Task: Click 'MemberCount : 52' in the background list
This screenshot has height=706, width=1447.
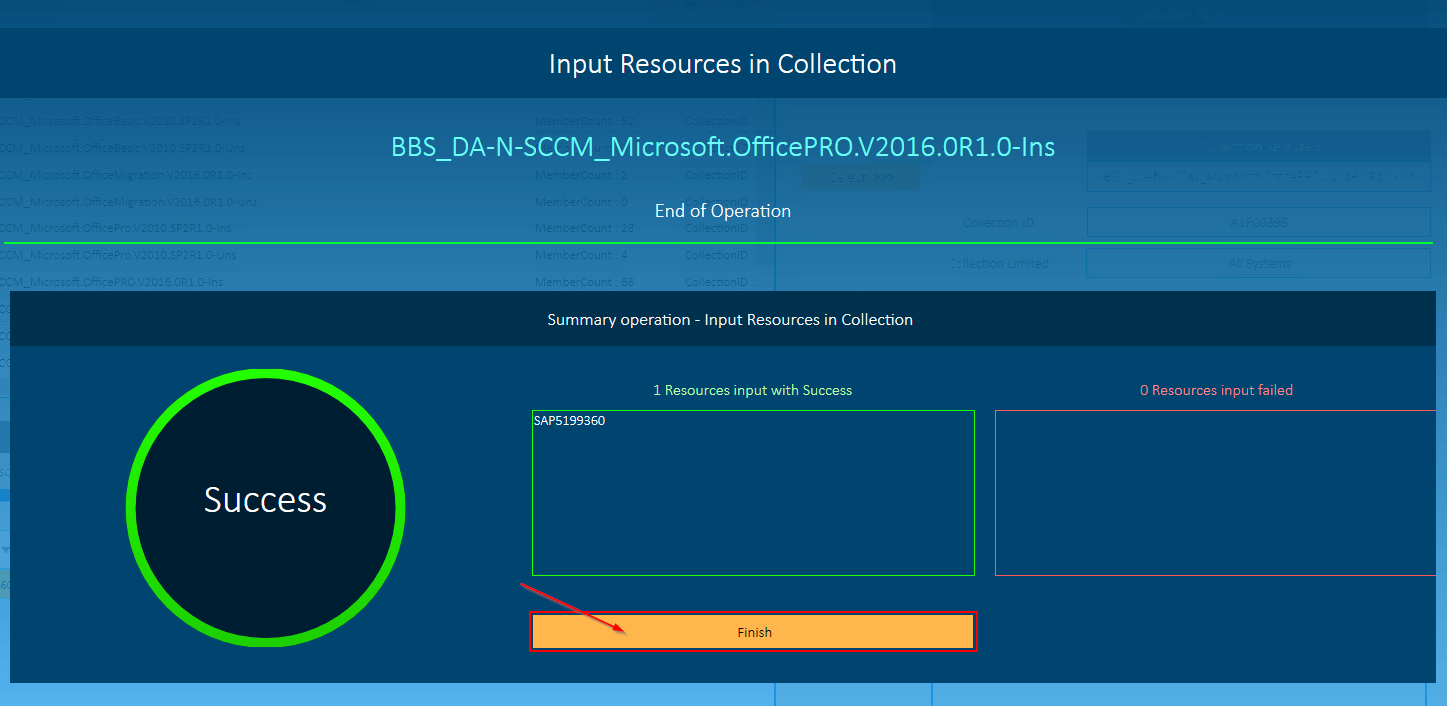Action: click(x=584, y=121)
